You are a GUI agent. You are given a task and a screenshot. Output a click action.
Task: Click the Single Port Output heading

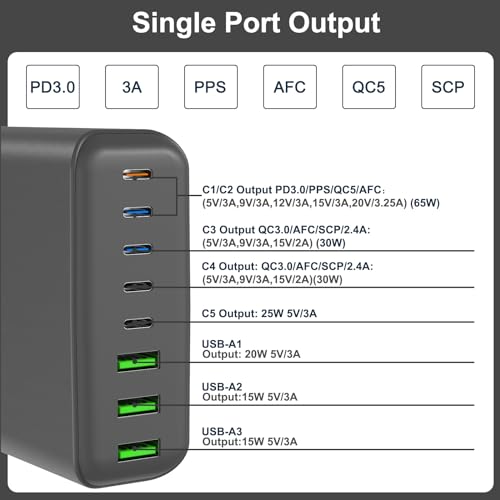(256, 23)
